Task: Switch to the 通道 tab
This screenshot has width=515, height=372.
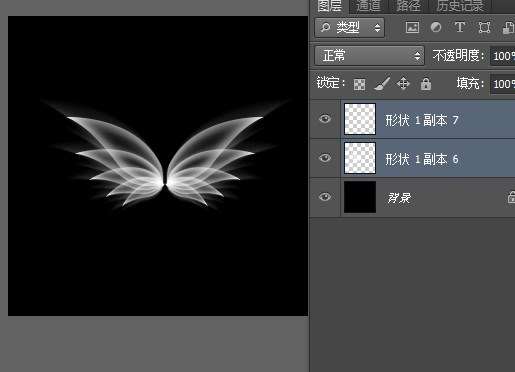Action: pos(368,6)
